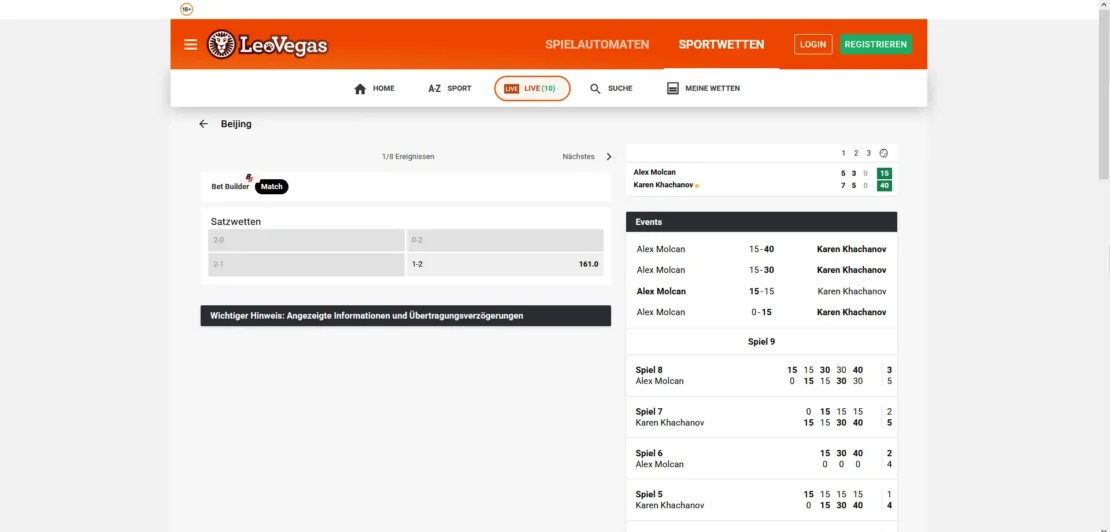Click the Spiel 5 row
The height and width of the screenshot is (532, 1110).
click(761, 499)
